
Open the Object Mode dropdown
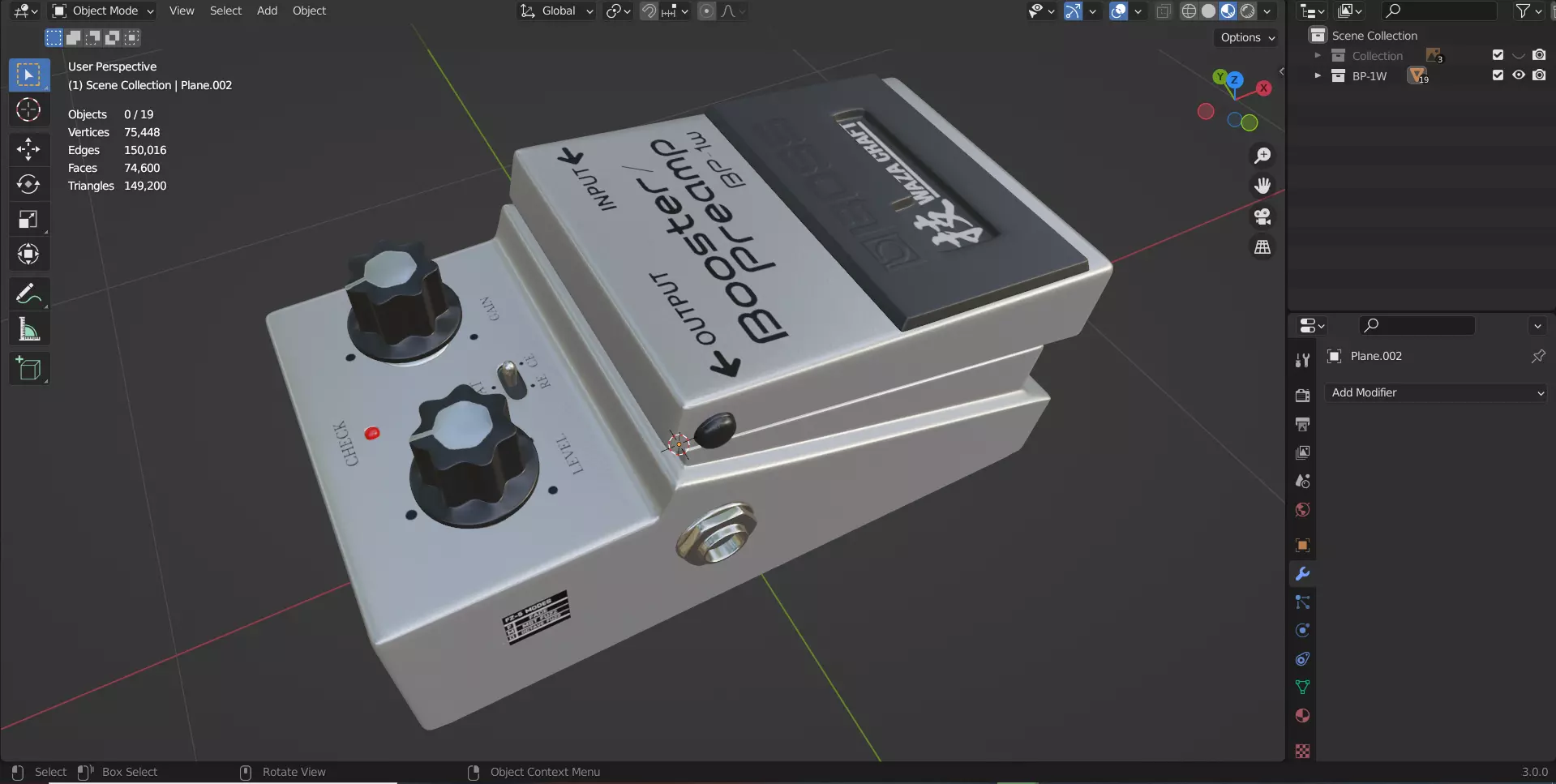pyautogui.click(x=103, y=11)
